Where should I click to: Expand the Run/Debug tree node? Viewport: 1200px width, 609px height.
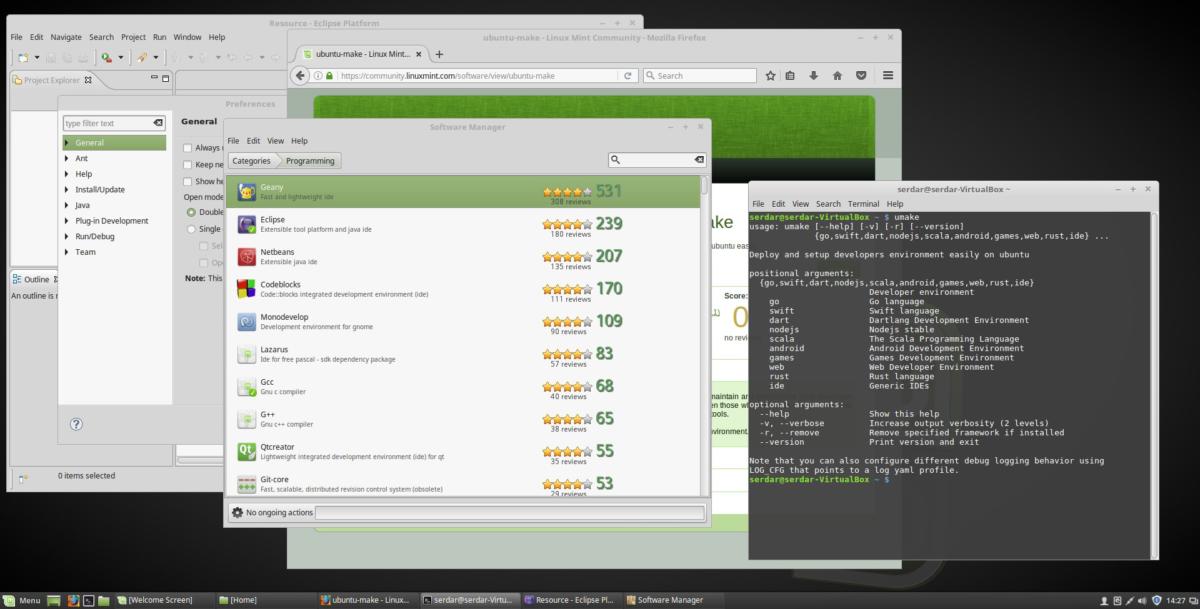pos(68,236)
